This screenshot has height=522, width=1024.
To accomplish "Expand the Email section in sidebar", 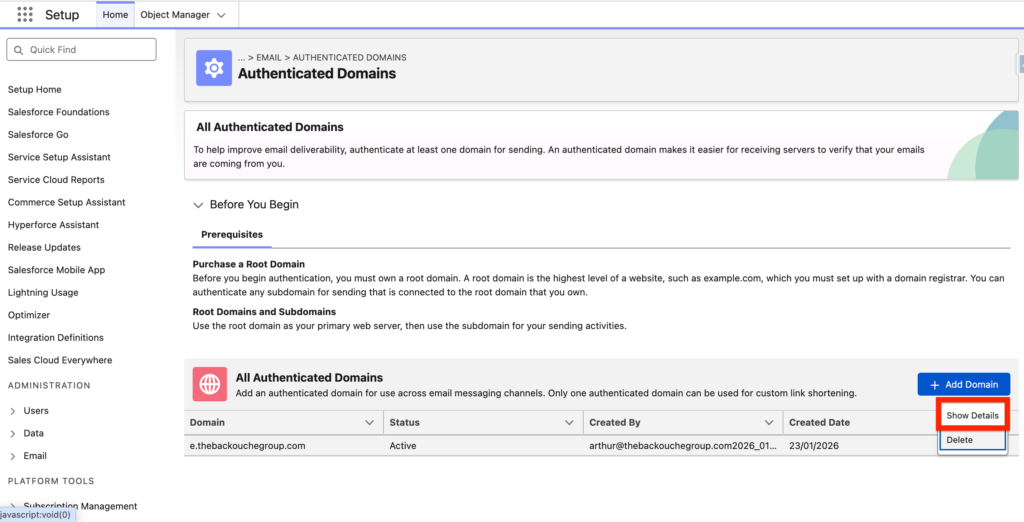I will (x=13, y=456).
